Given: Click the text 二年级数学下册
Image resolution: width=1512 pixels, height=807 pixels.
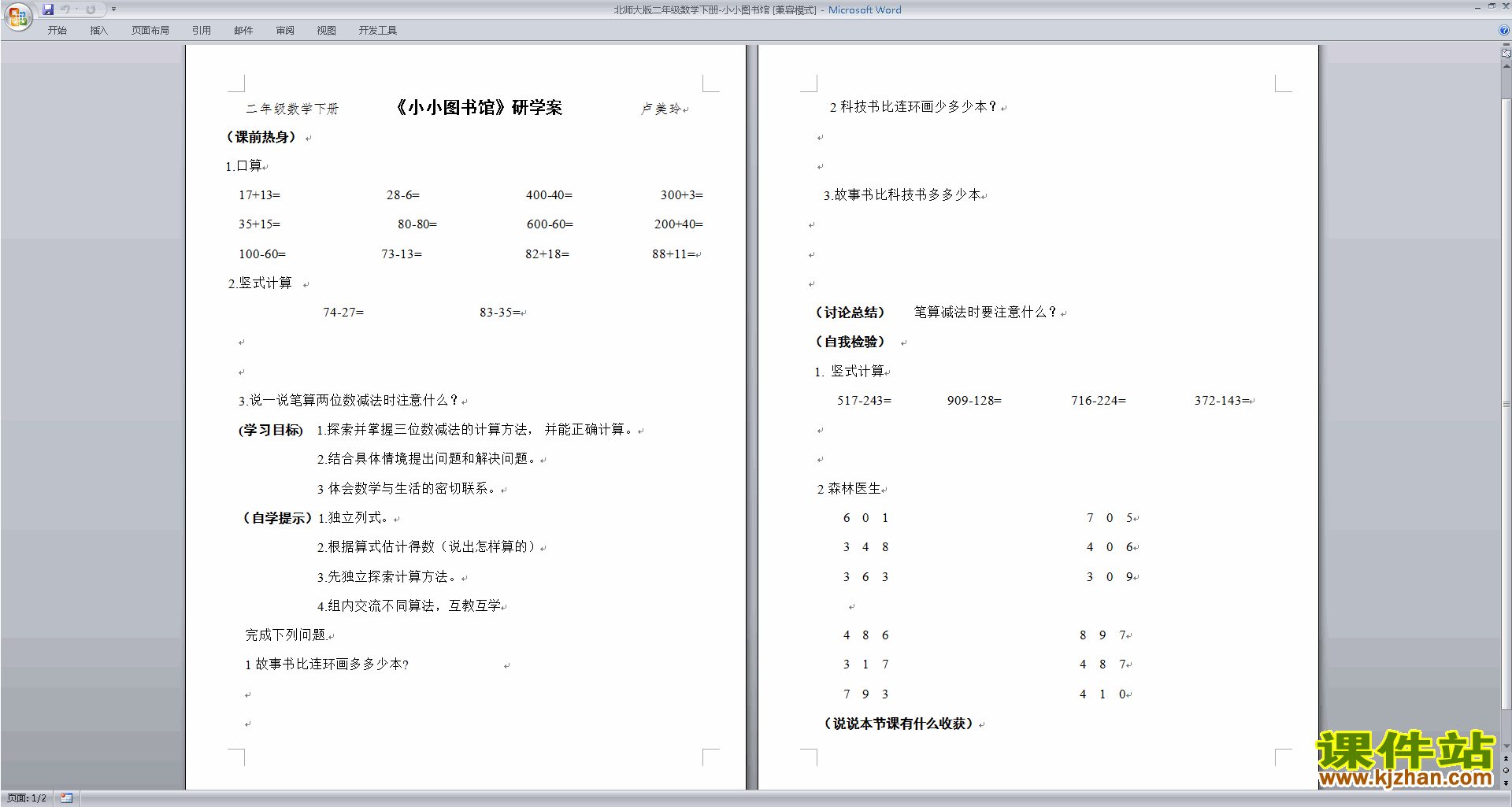Looking at the screenshot, I should tap(291, 109).
